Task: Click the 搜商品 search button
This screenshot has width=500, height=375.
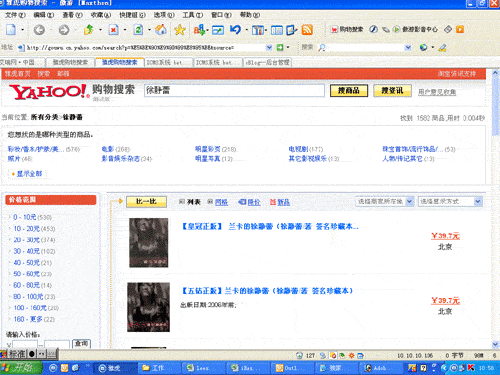Action: pyautogui.click(x=349, y=90)
